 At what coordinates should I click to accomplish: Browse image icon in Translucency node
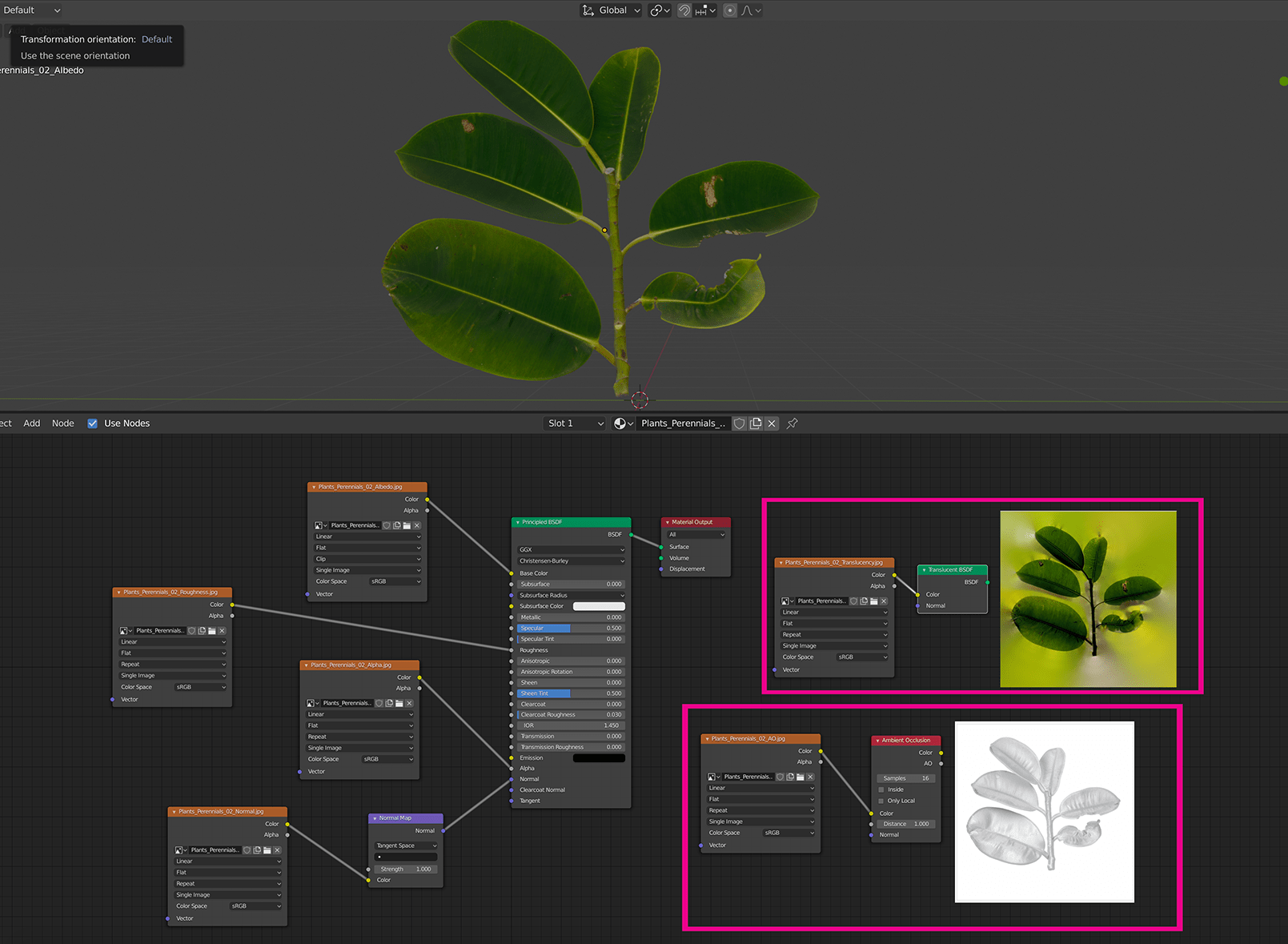787,601
